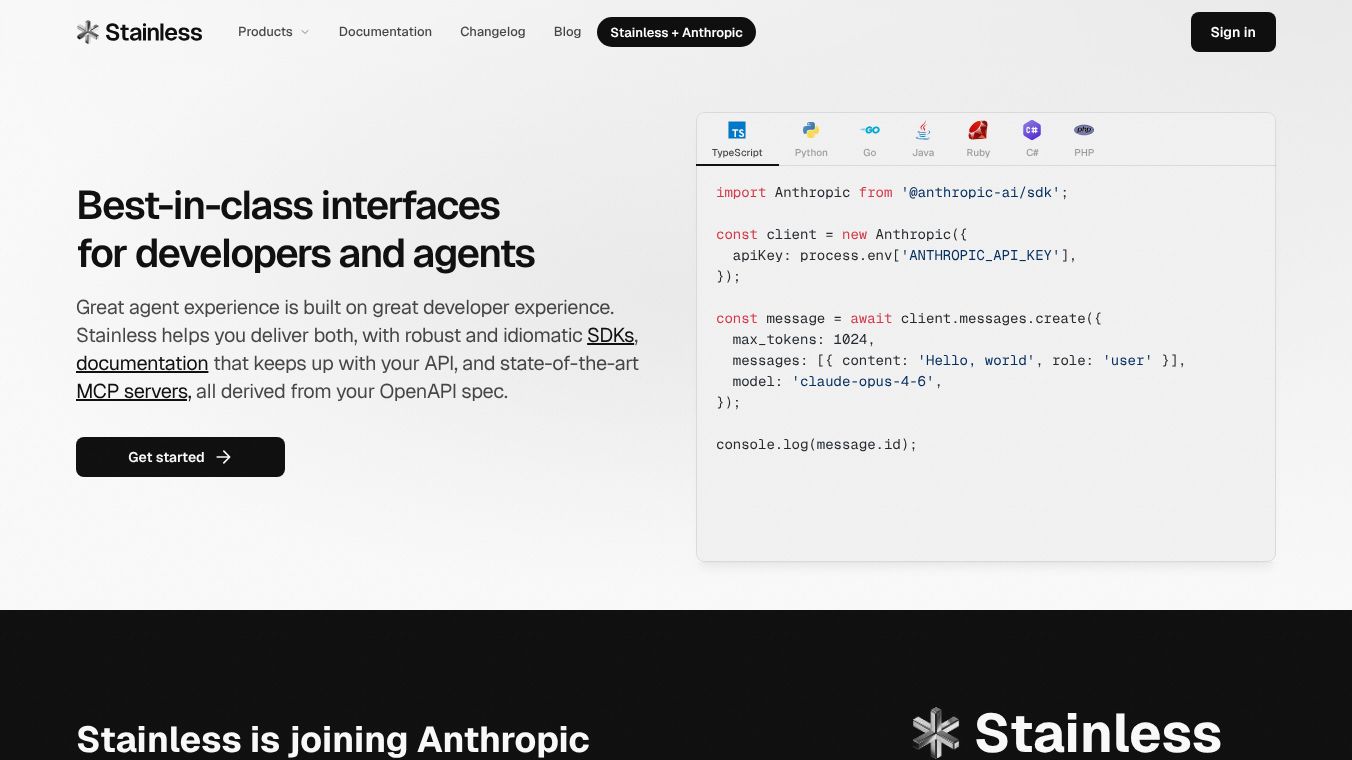Switch code sample to Go icon
Viewport: 1352px width, 760px height.
click(870, 130)
